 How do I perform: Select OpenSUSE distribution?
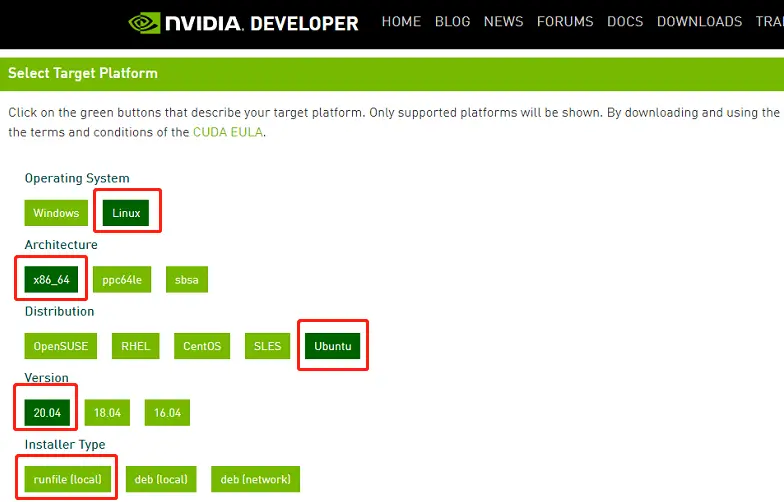pos(60,346)
